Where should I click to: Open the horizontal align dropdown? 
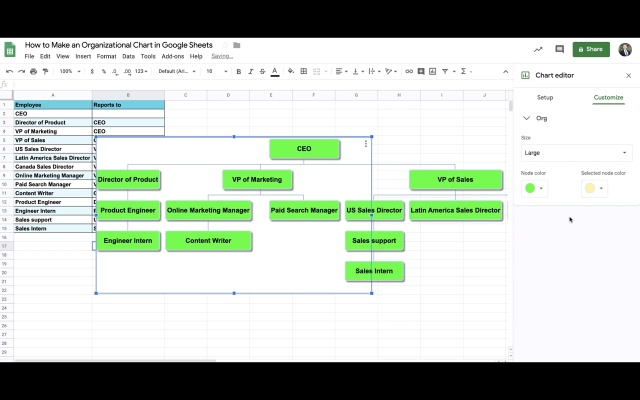[341, 71]
